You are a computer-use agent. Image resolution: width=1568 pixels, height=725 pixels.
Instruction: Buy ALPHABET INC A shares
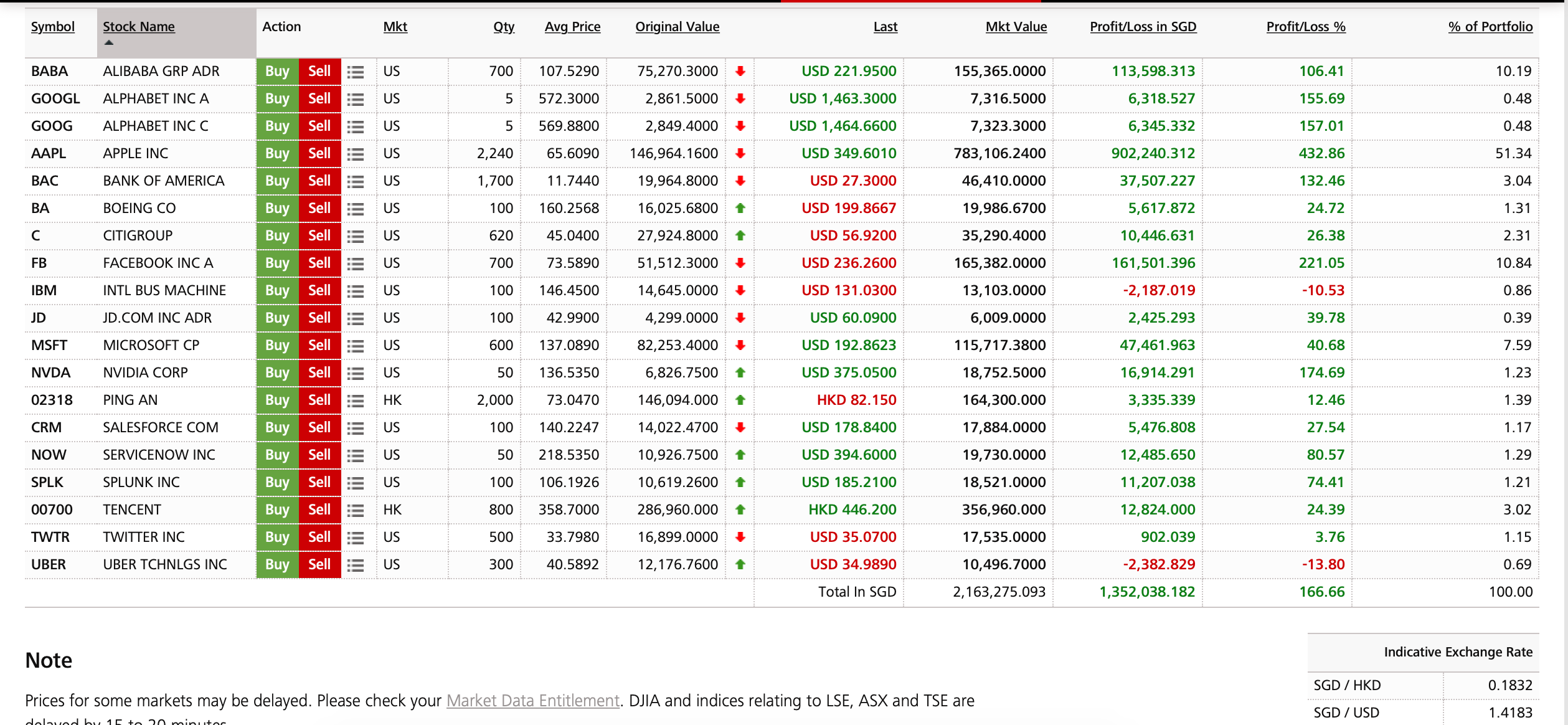point(278,99)
